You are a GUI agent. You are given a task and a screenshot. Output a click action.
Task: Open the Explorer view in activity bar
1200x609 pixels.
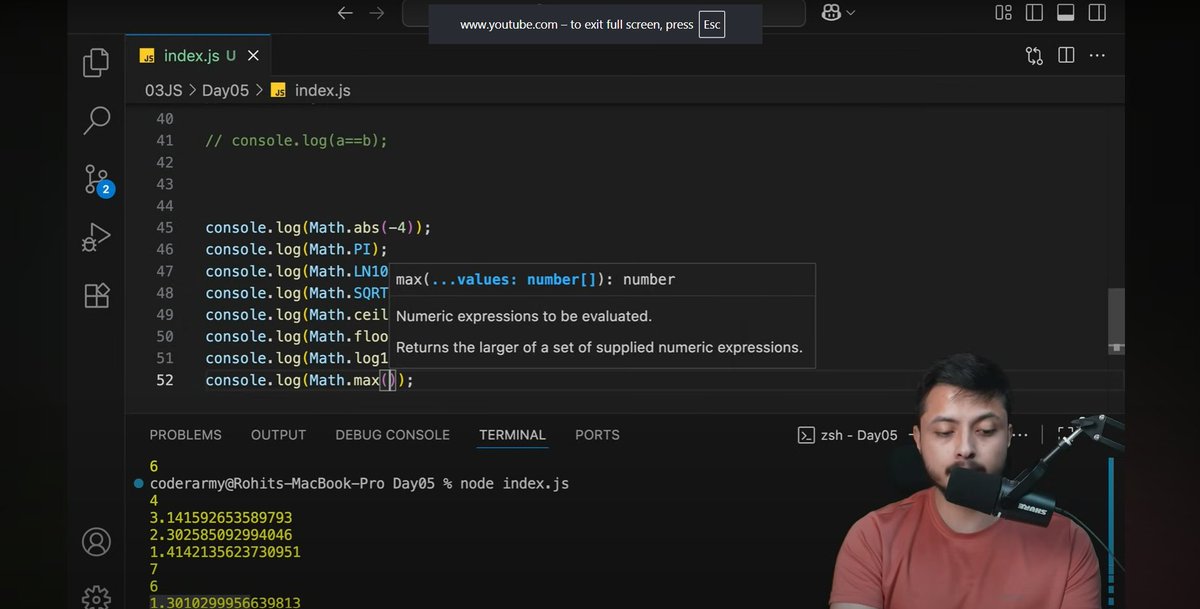pyautogui.click(x=96, y=62)
